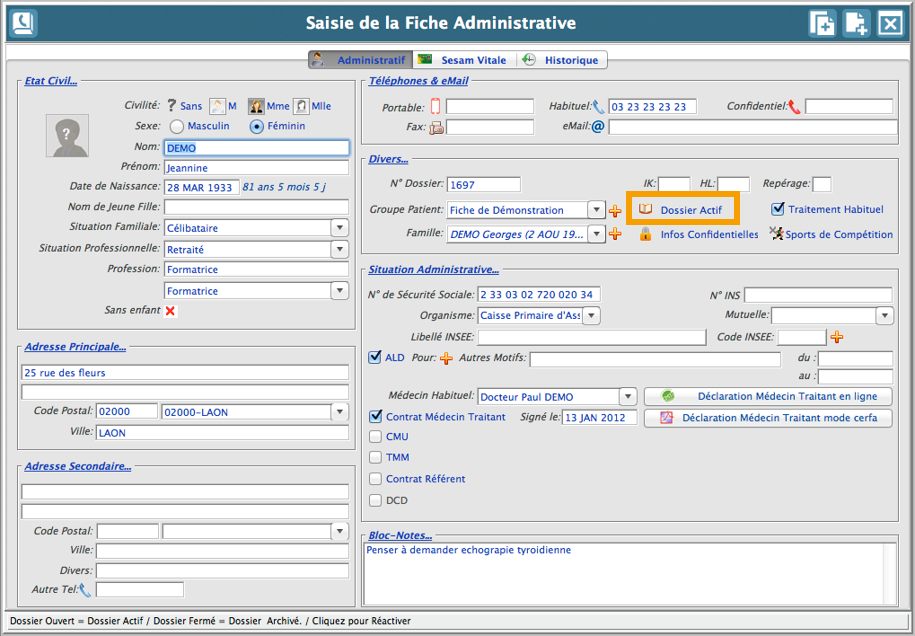Click the Prénom field containing Jeannine
The height and width of the screenshot is (636, 915).
(x=257, y=168)
